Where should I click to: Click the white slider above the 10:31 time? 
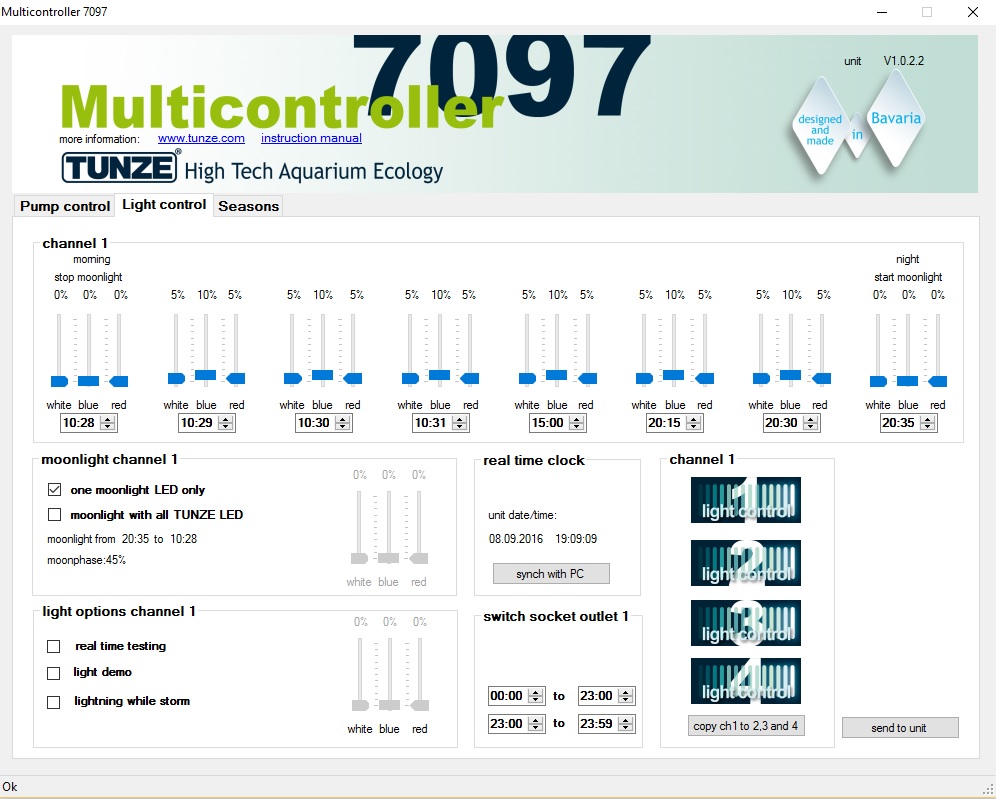[410, 379]
